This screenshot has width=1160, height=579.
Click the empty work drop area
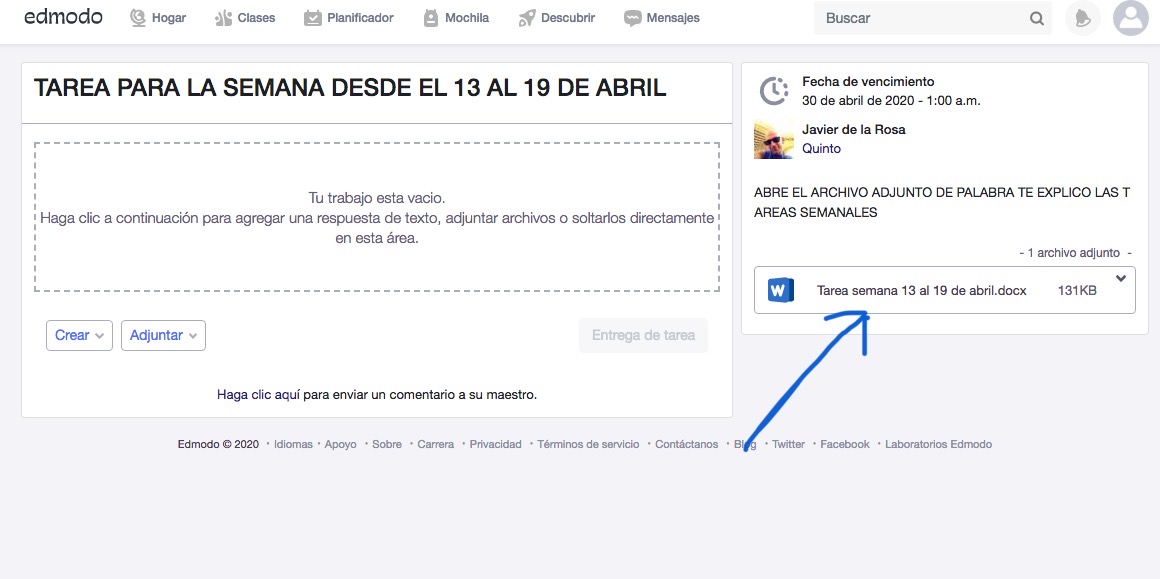[377, 217]
